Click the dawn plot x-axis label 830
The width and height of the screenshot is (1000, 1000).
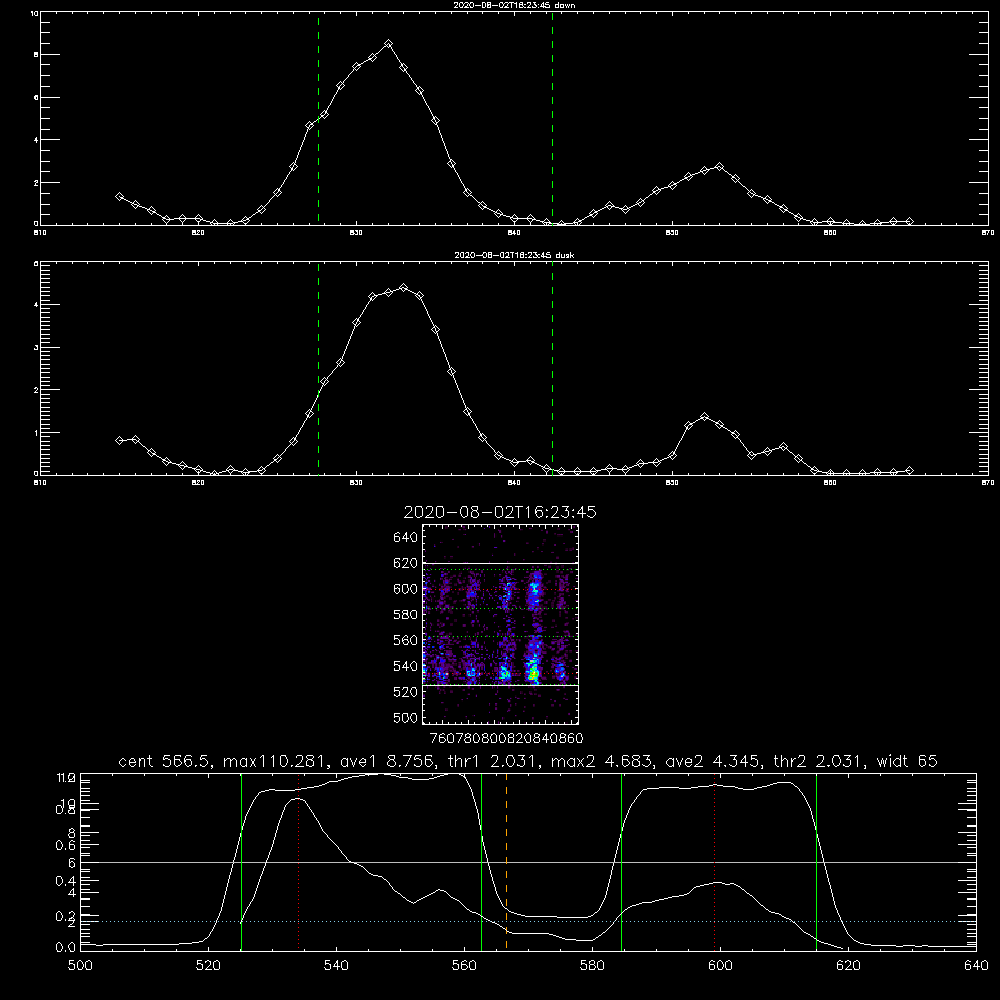click(x=356, y=233)
